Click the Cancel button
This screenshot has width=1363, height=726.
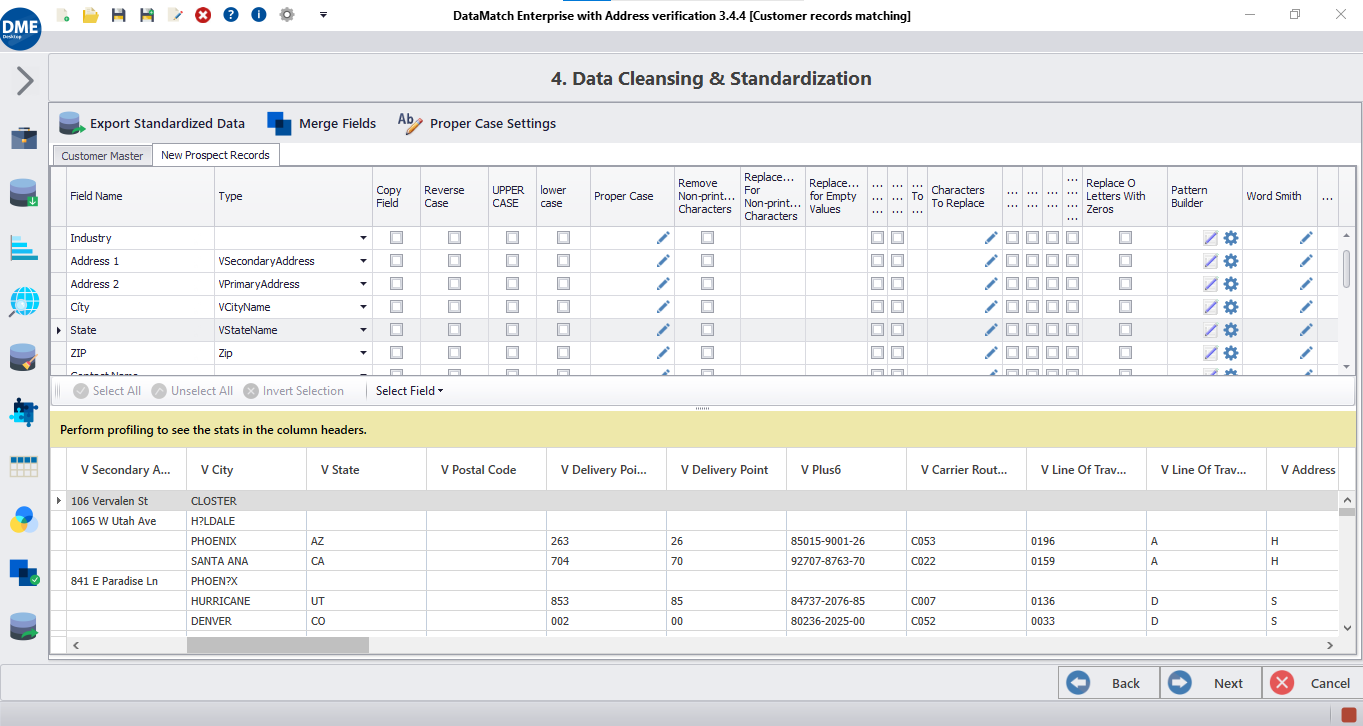pyautogui.click(x=1312, y=683)
